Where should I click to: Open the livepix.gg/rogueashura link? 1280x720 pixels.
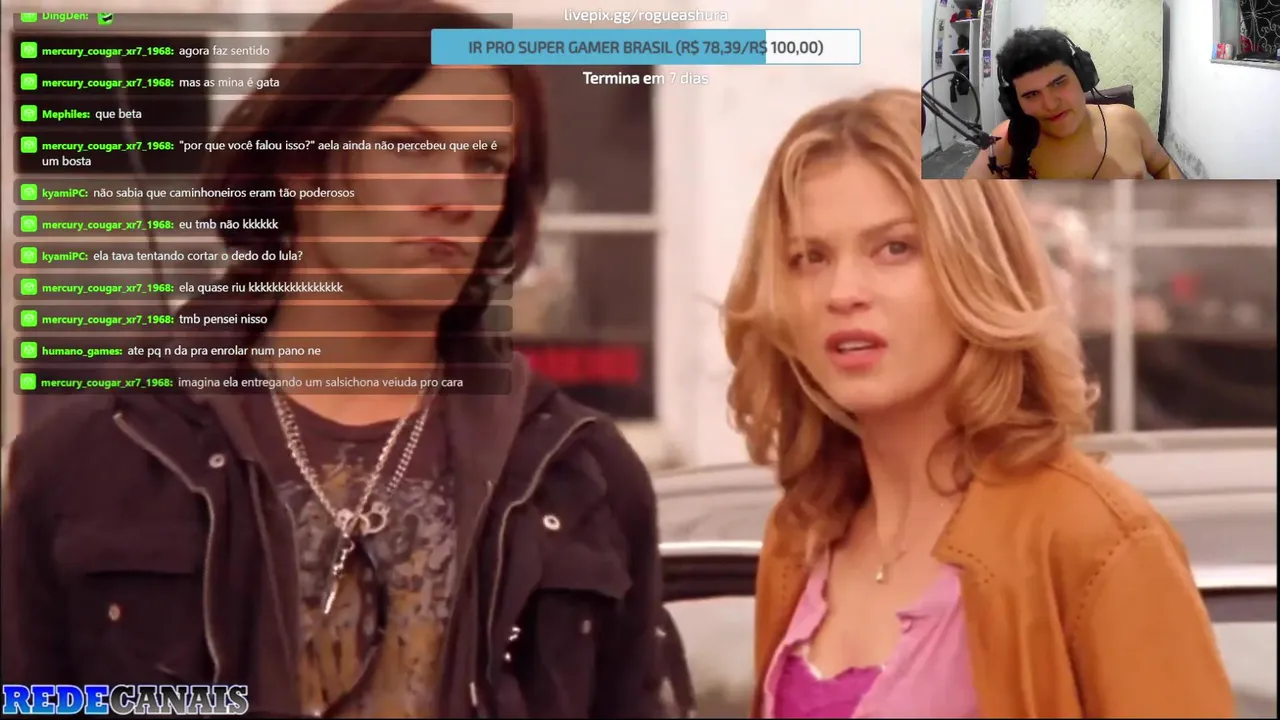(x=646, y=15)
